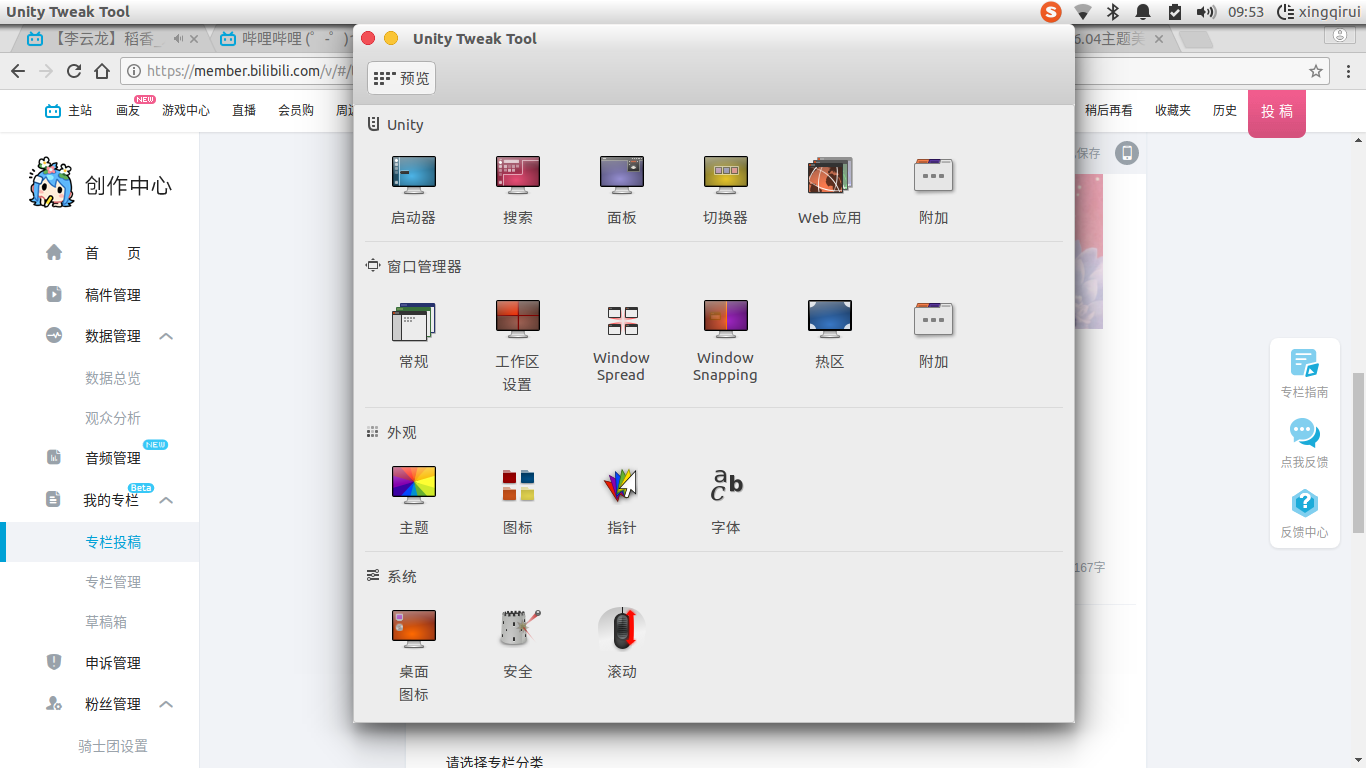The image size is (1366, 768).
Task: Open the network indicator in top bar
Action: 1082,12
